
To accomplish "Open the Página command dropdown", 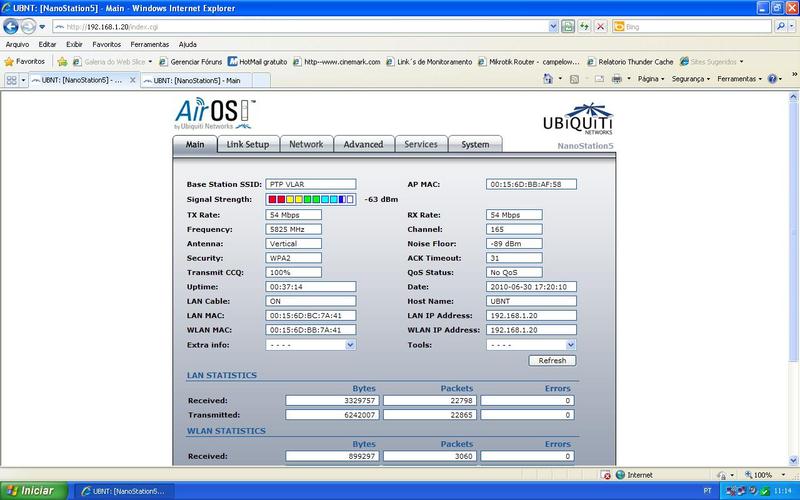I will click(x=651, y=79).
